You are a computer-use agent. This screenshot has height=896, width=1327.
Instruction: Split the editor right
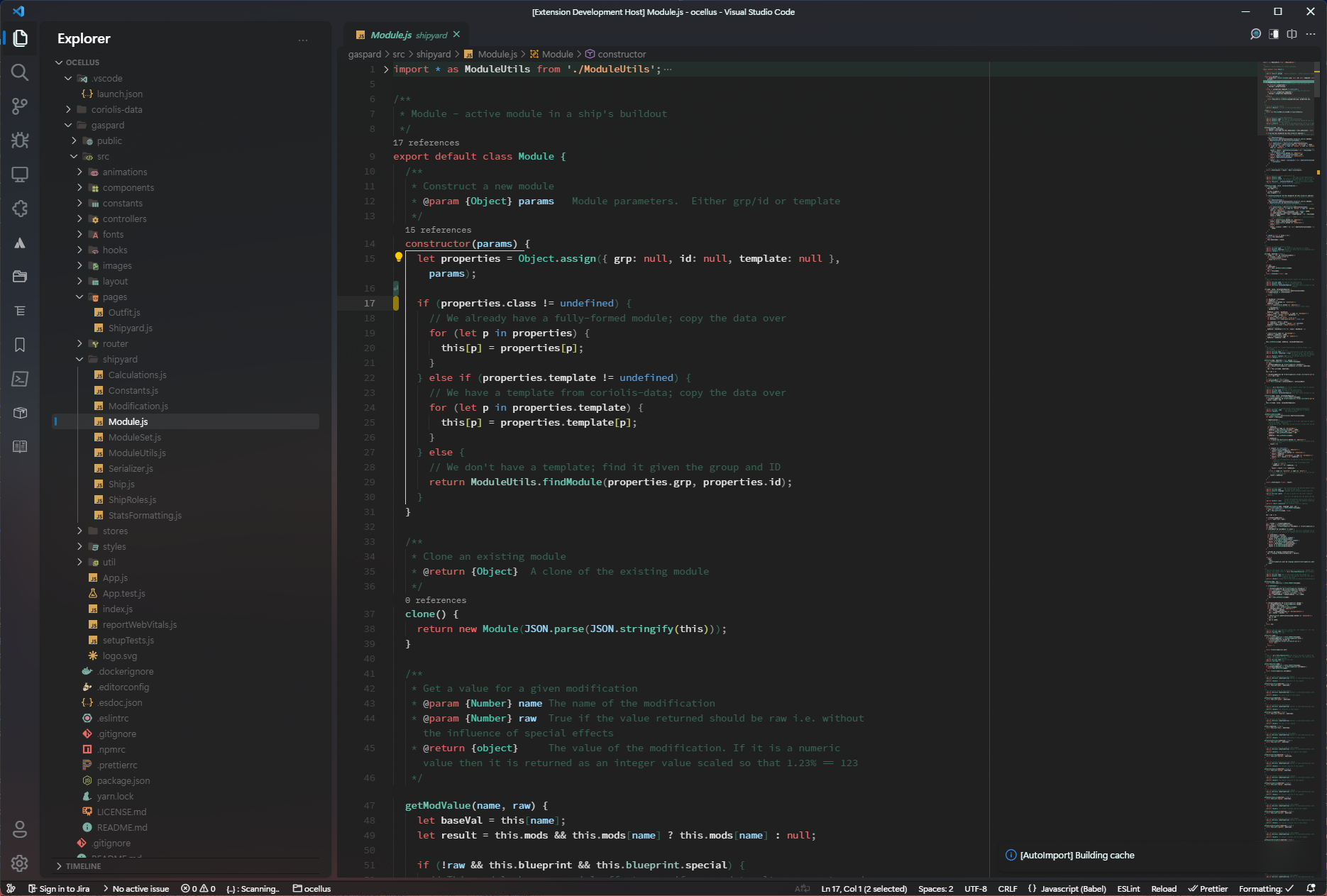pos(1292,34)
